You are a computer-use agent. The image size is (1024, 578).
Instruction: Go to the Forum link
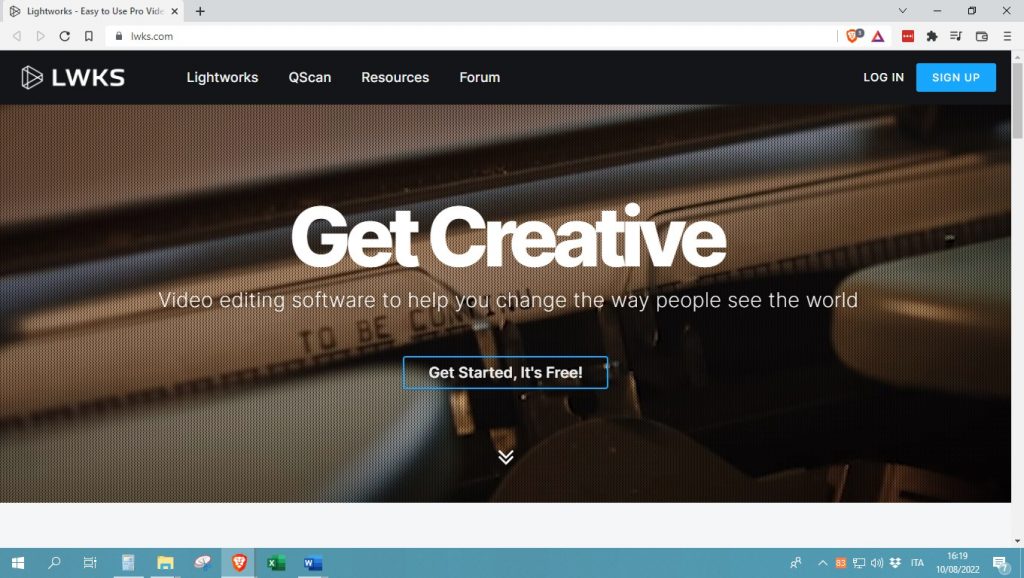click(479, 77)
